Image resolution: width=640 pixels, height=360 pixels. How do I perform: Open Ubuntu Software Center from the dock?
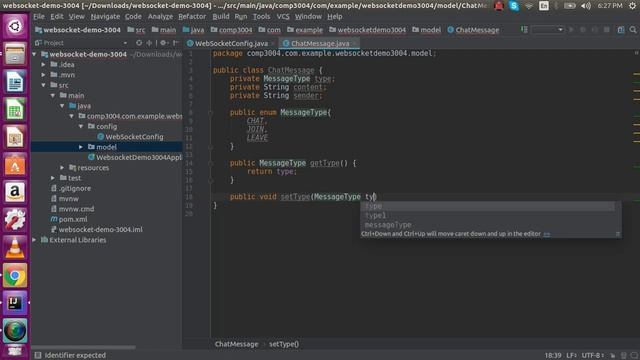pyautogui.click(x=15, y=165)
